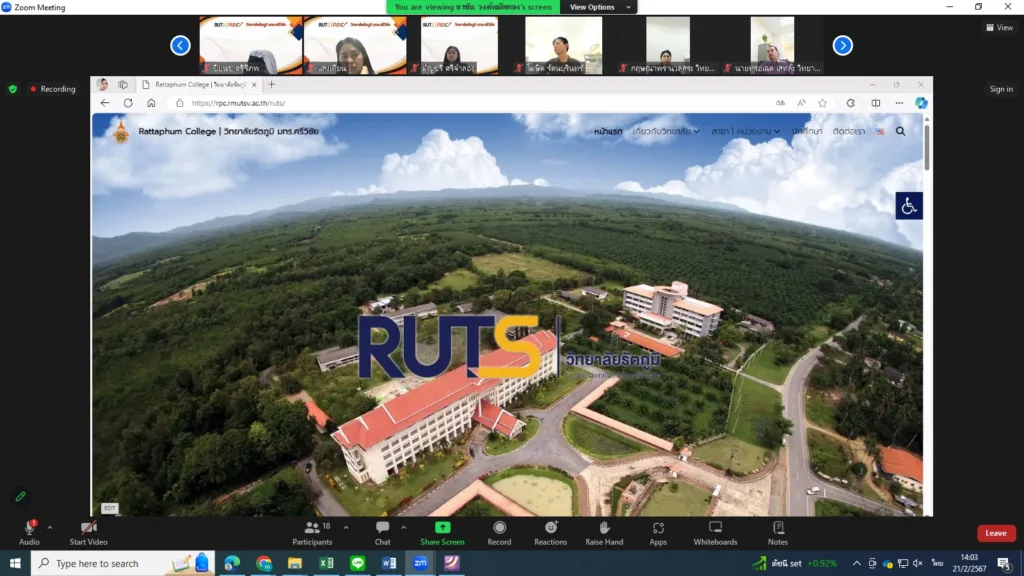Open audio options arrow beside Audio
Image resolution: width=1024 pixels, height=576 pixels.
point(50,528)
